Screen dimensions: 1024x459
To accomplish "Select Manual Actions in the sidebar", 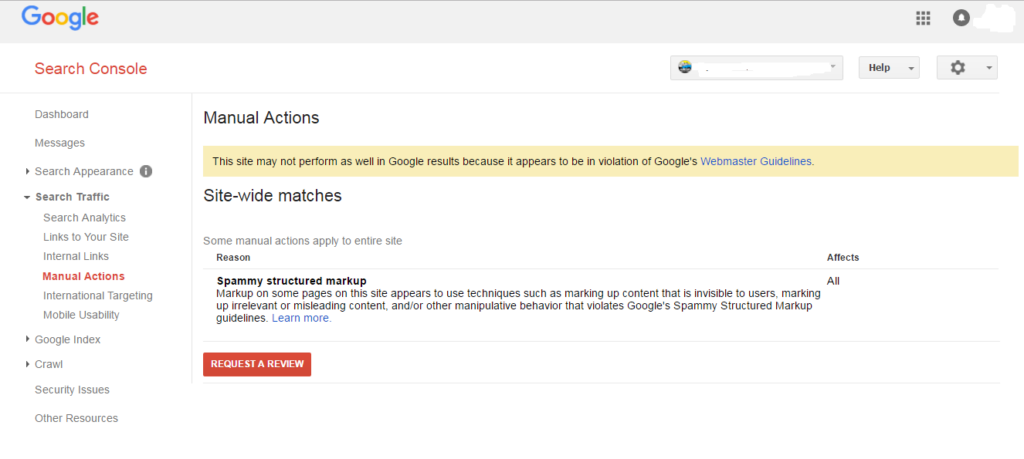I will (84, 276).
